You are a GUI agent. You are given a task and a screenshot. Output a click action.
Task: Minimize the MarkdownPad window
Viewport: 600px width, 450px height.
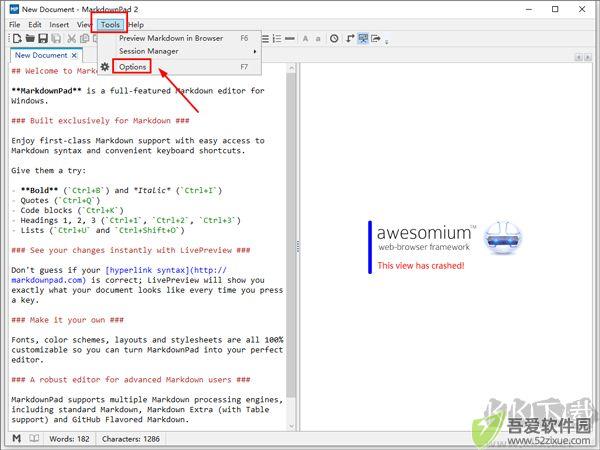coord(529,9)
